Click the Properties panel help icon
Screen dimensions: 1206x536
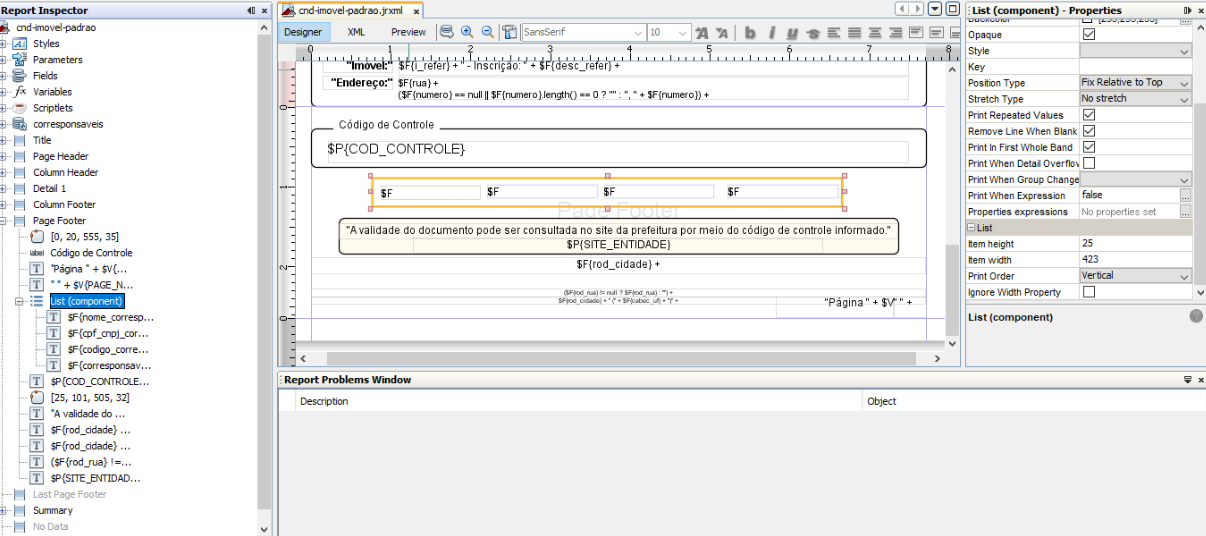click(1196, 316)
